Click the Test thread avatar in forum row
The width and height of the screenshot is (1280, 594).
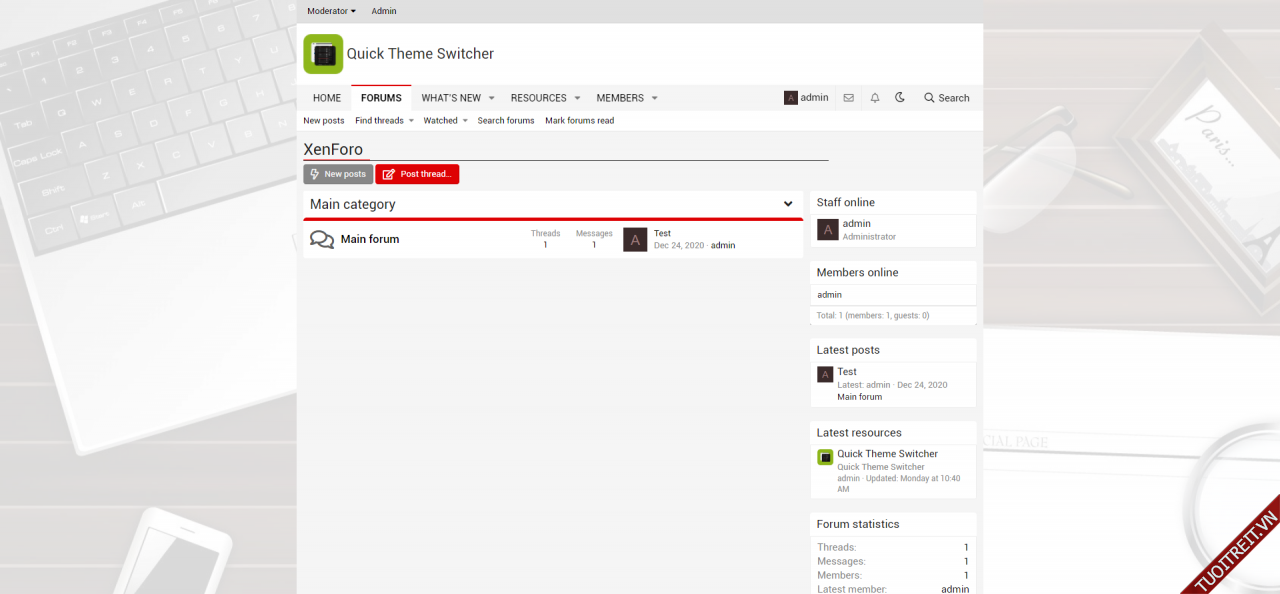(635, 240)
